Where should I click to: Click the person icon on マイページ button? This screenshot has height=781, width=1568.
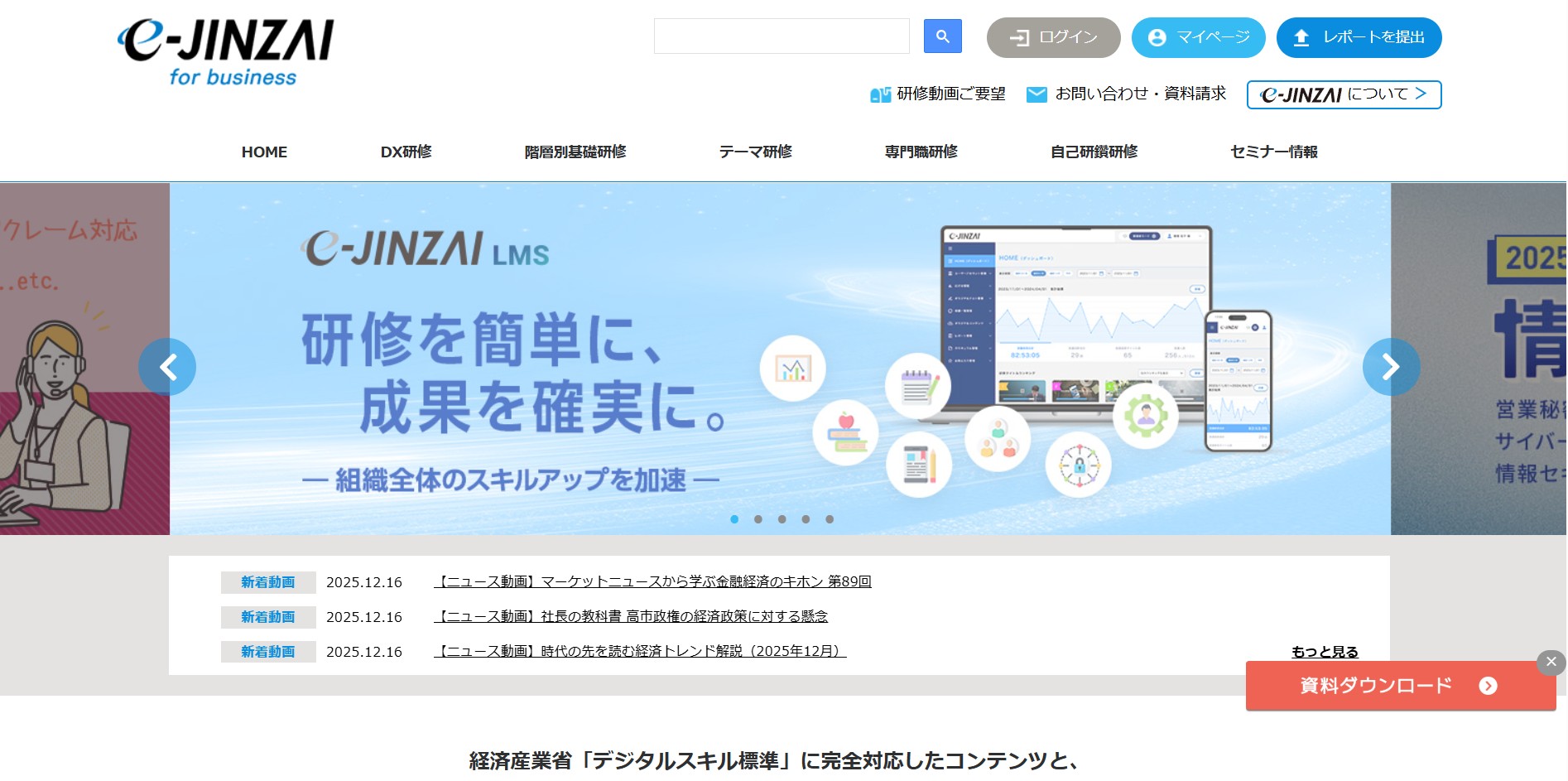[1156, 36]
